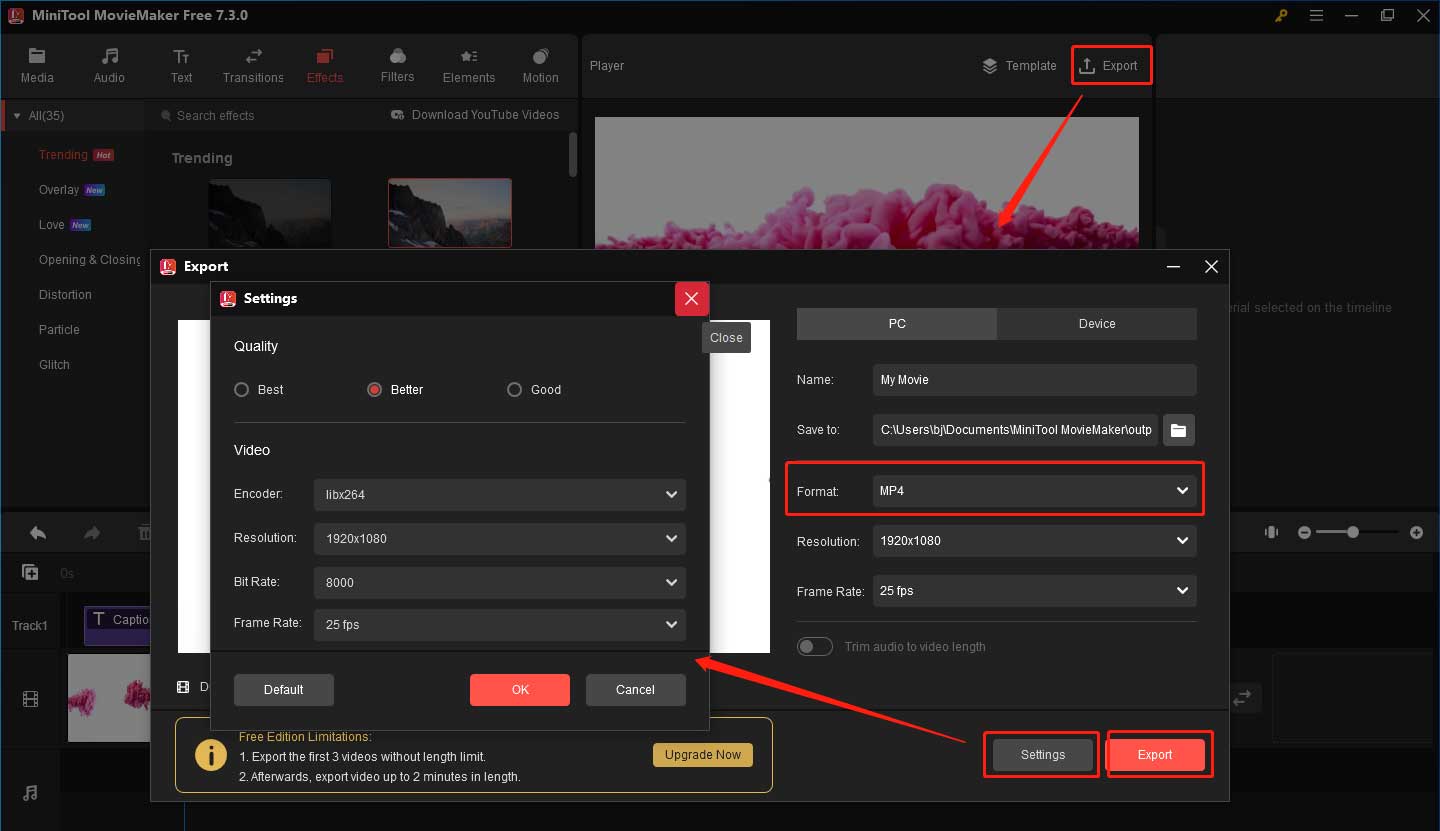Click OK in the Settings dialog
The image size is (1440, 831).
click(520, 690)
